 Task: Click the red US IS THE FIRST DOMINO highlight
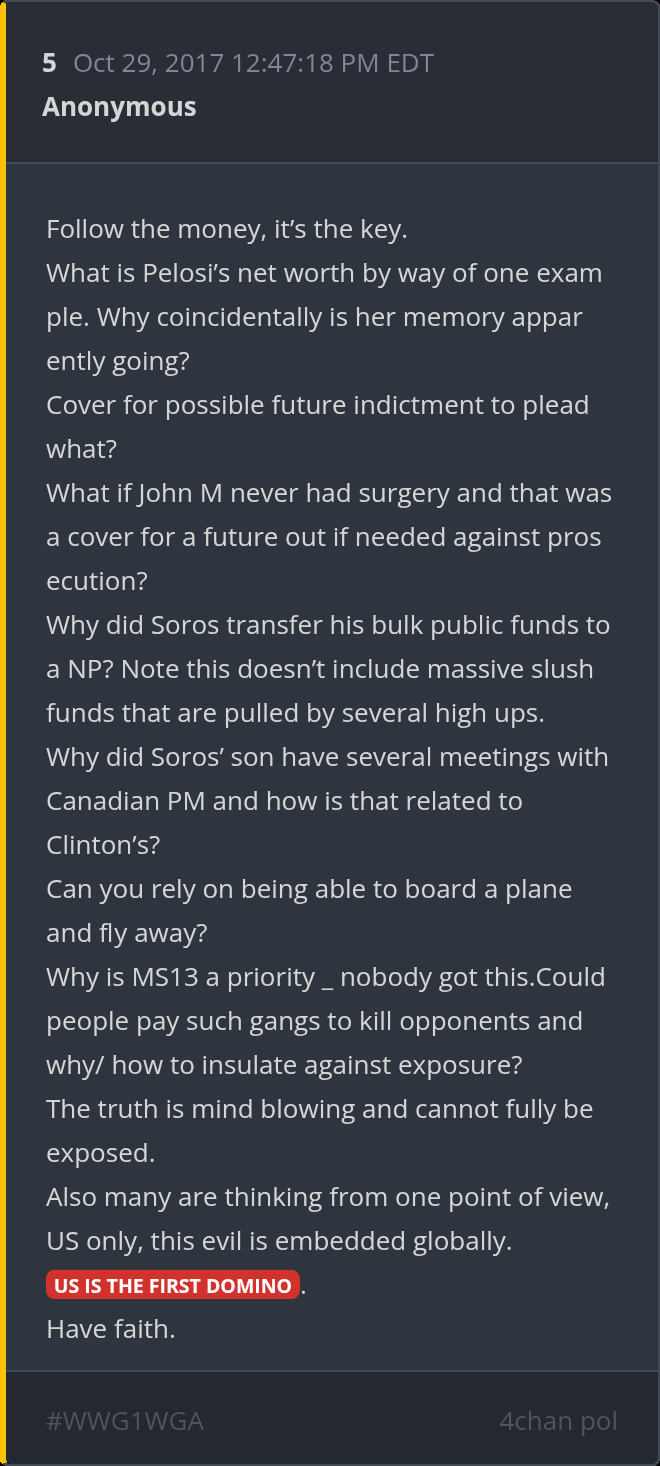[x=173, y=1286]
